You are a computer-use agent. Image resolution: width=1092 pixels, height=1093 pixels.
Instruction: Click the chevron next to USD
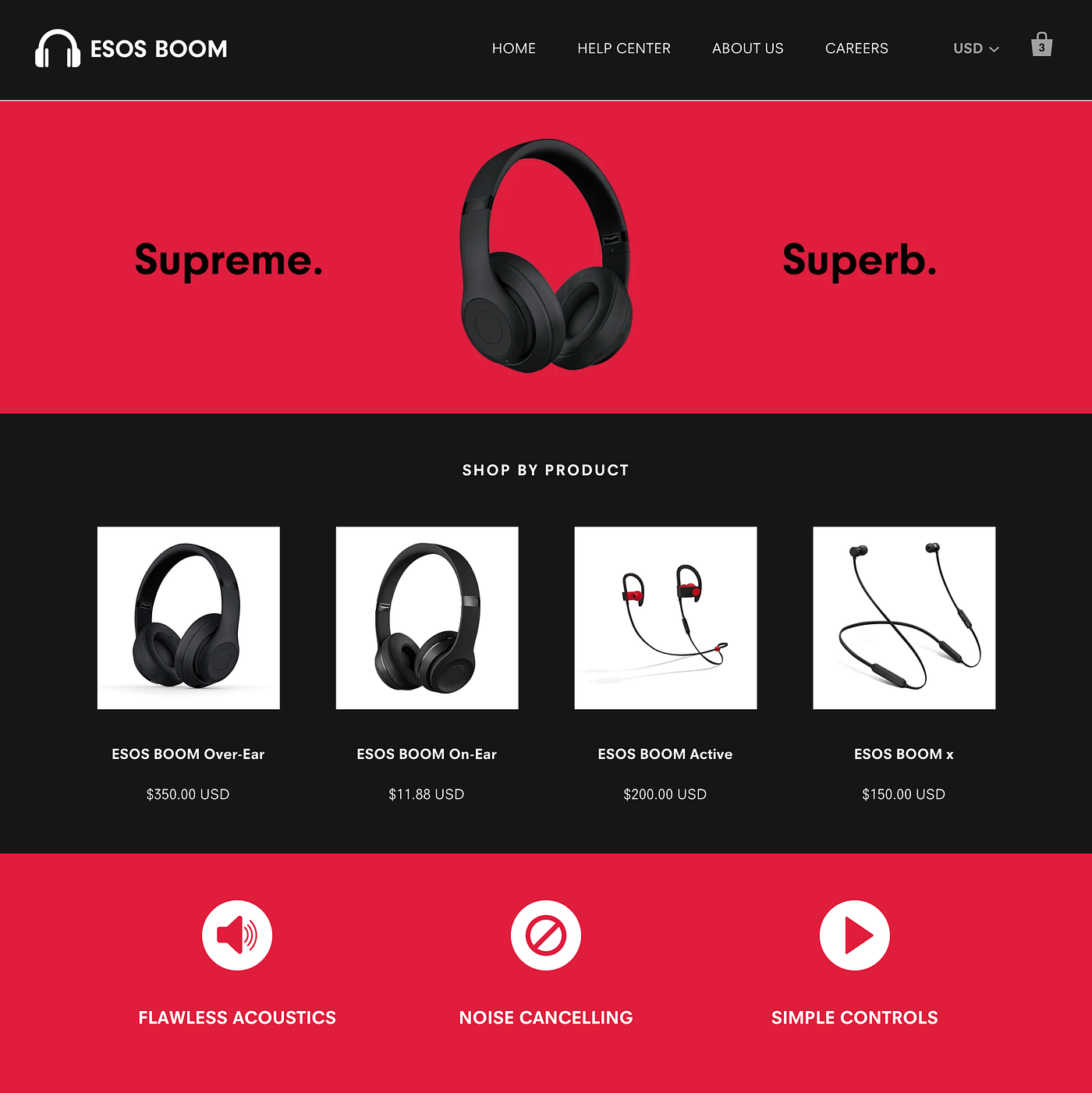point(994,49)
